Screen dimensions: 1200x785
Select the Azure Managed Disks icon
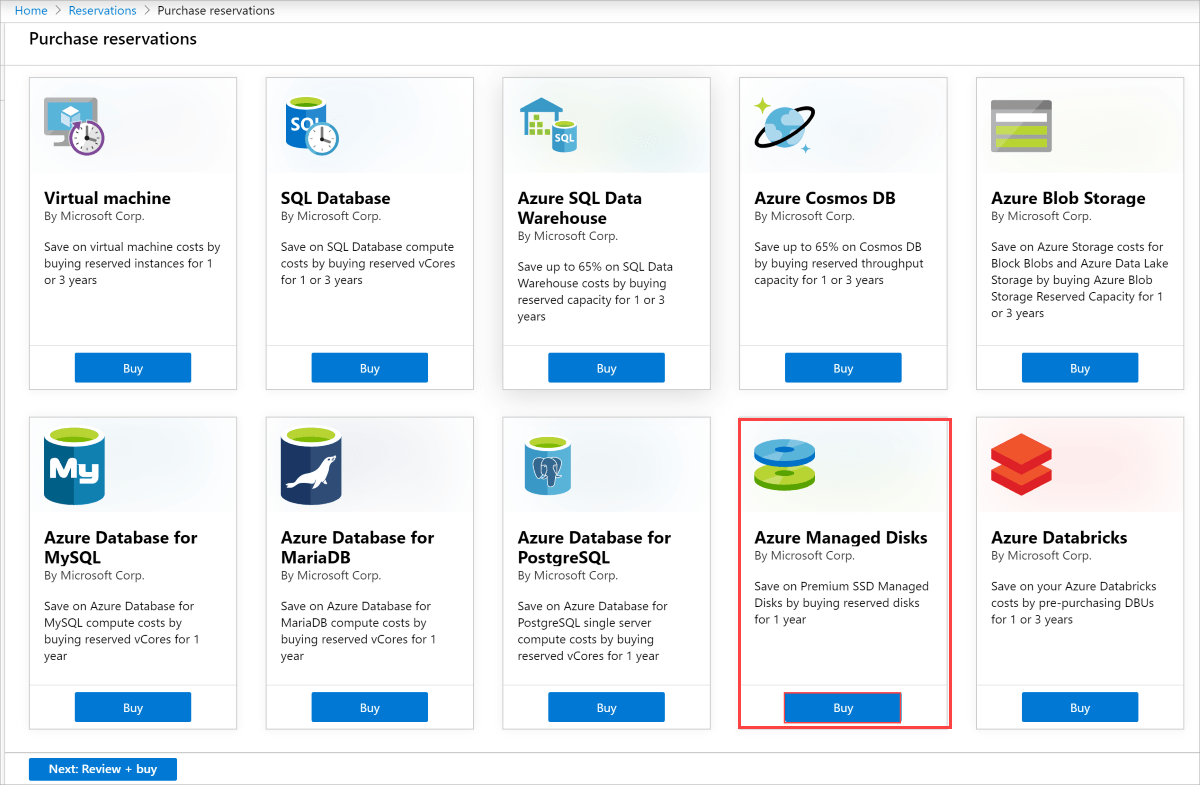(x=784, y=464)
